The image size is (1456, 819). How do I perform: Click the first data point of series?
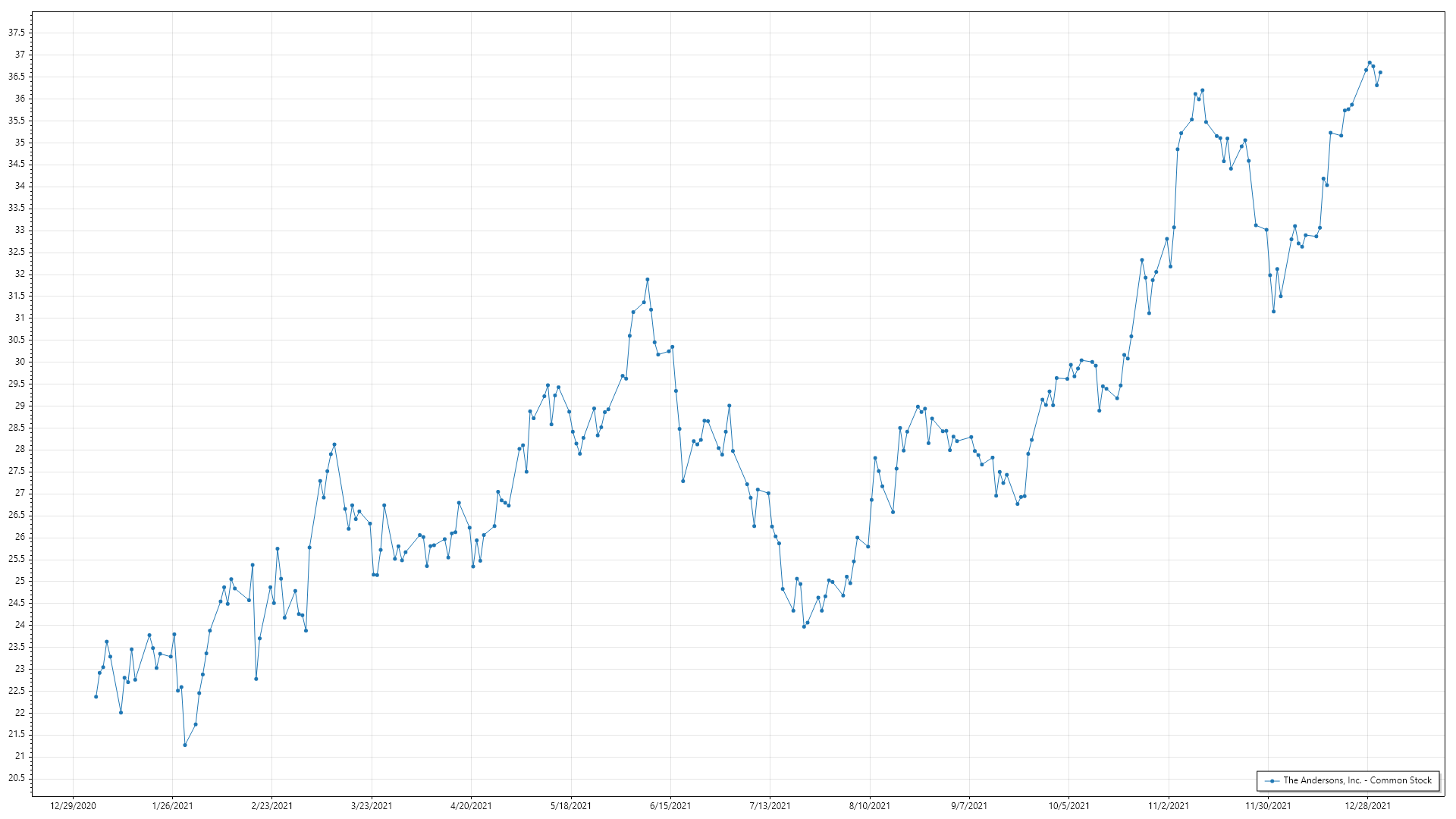tap(96, 696)
